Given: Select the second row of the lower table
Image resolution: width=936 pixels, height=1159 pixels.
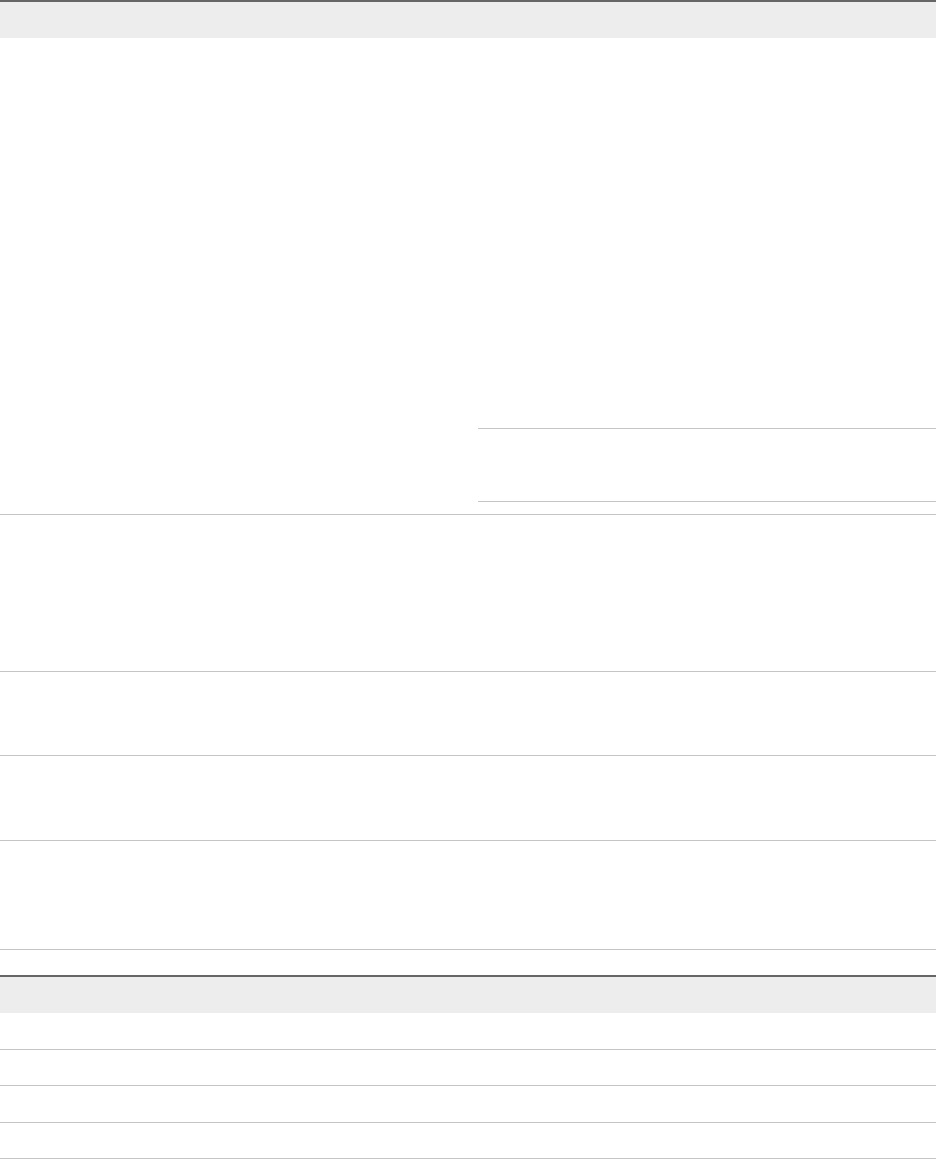Looking at the screenshot, I should (468, 1067).
